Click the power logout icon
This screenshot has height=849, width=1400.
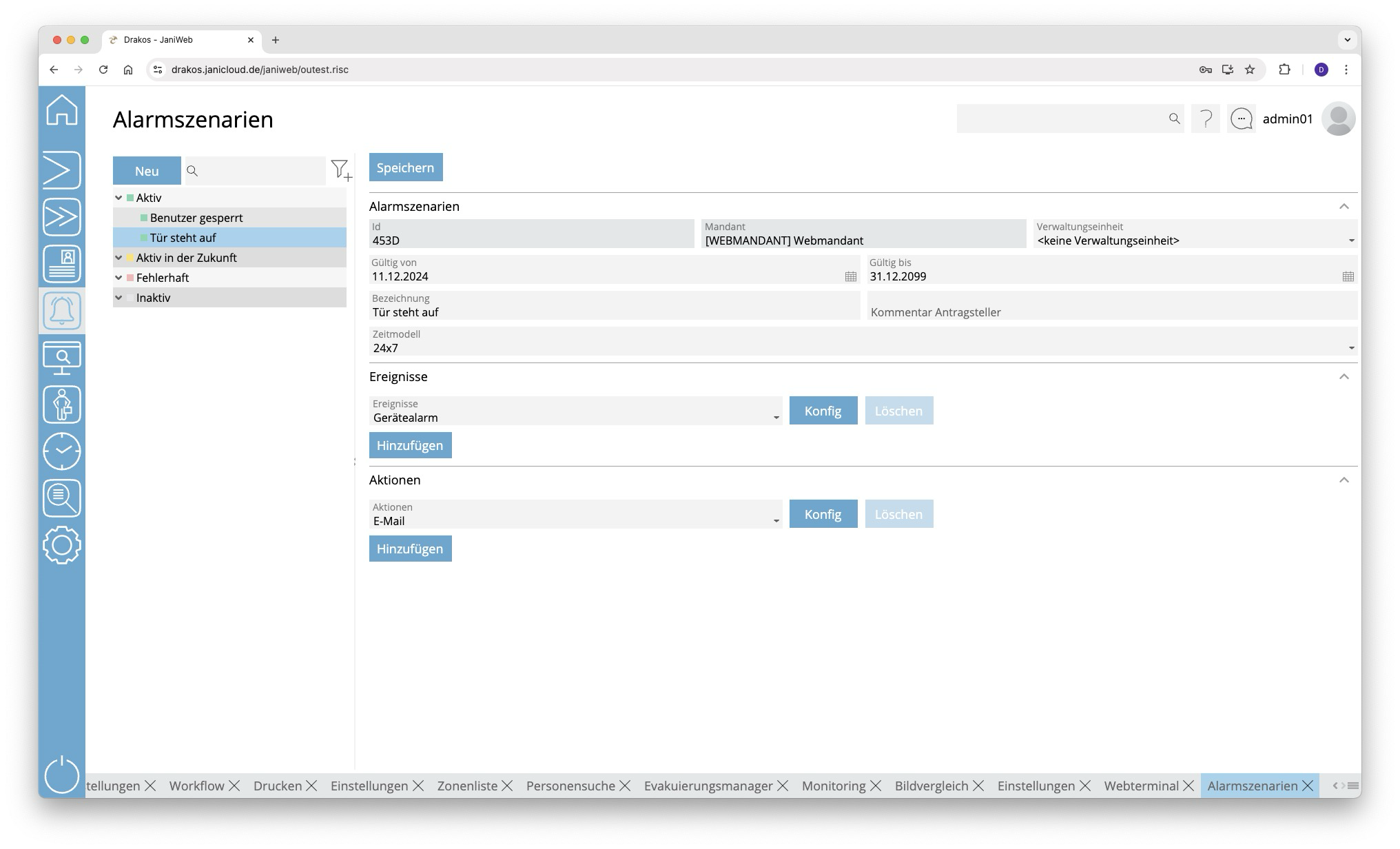62,775
